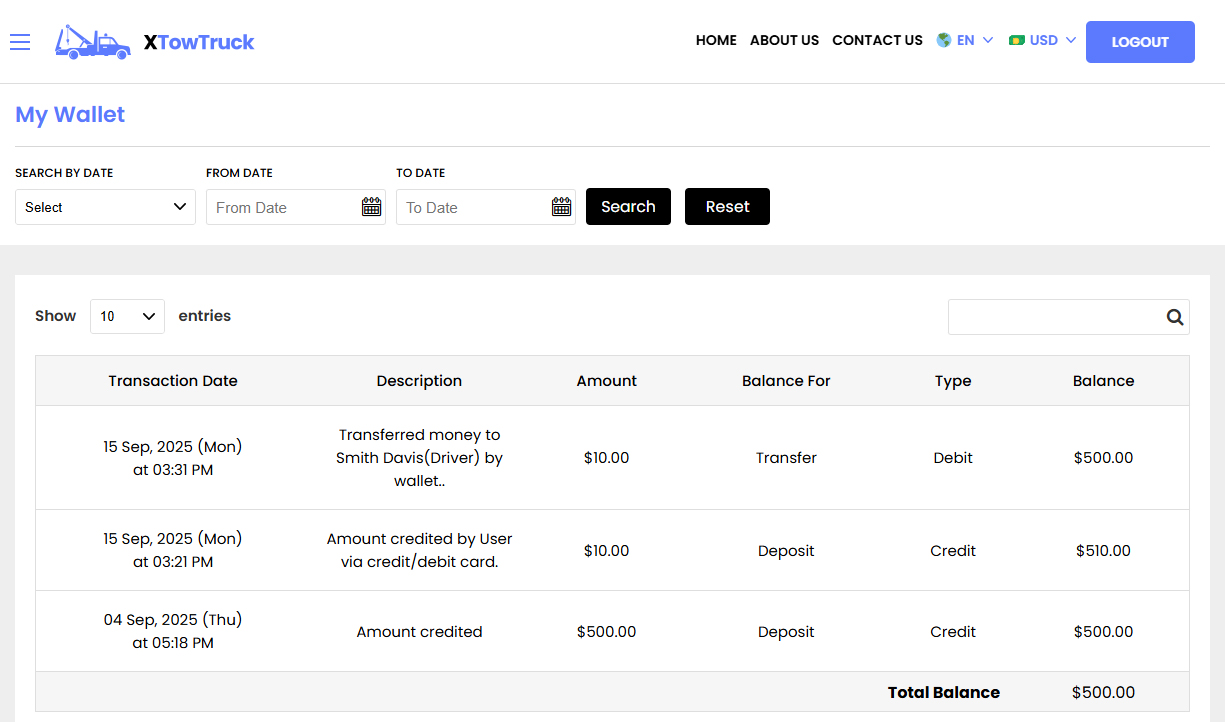The image size is (1225, 722).
Task: Click the globe icon next to EN
Action: (942, 40)
